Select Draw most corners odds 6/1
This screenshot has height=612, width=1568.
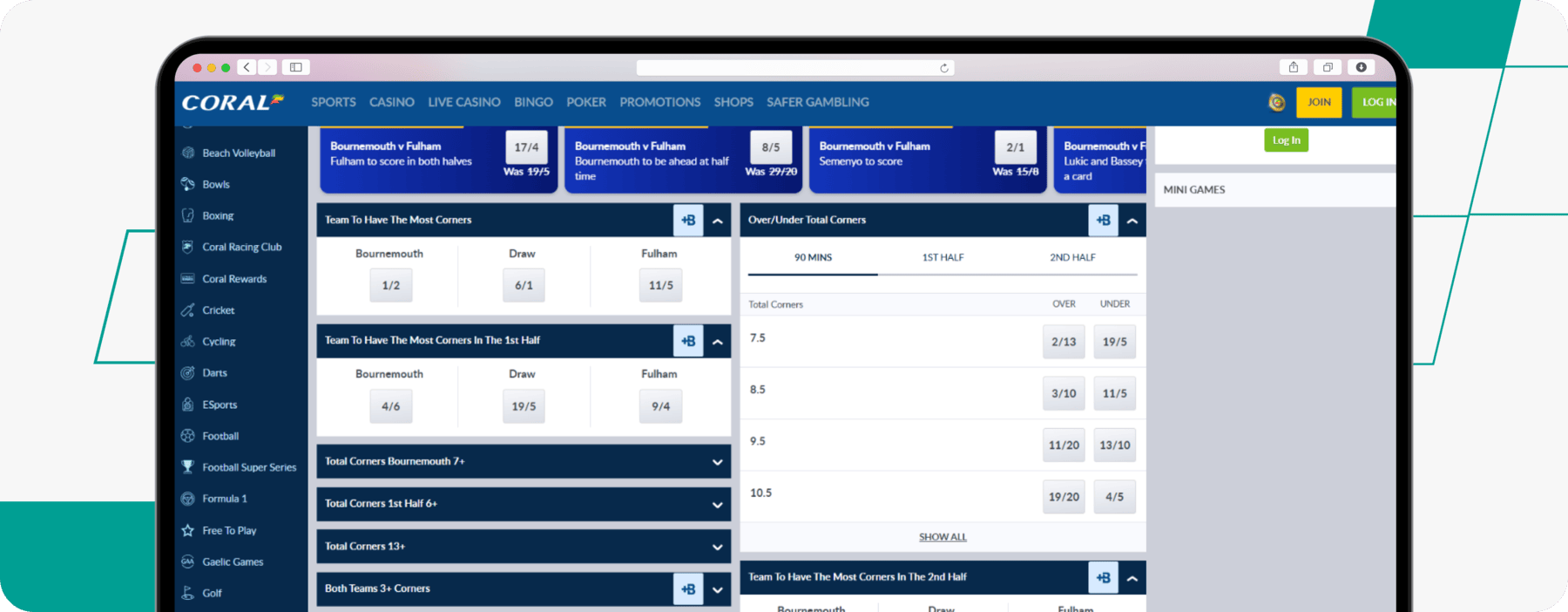524,285
